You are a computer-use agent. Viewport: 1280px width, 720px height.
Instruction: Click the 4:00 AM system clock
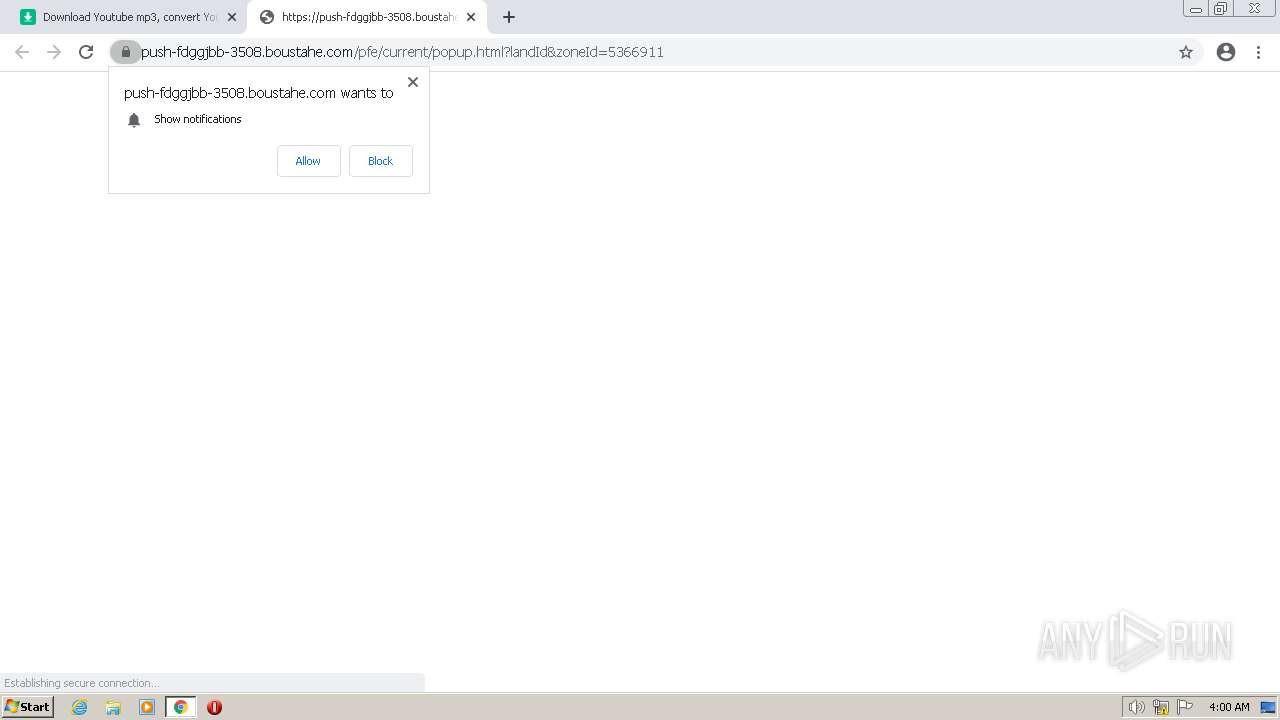tap(1229, 707)
